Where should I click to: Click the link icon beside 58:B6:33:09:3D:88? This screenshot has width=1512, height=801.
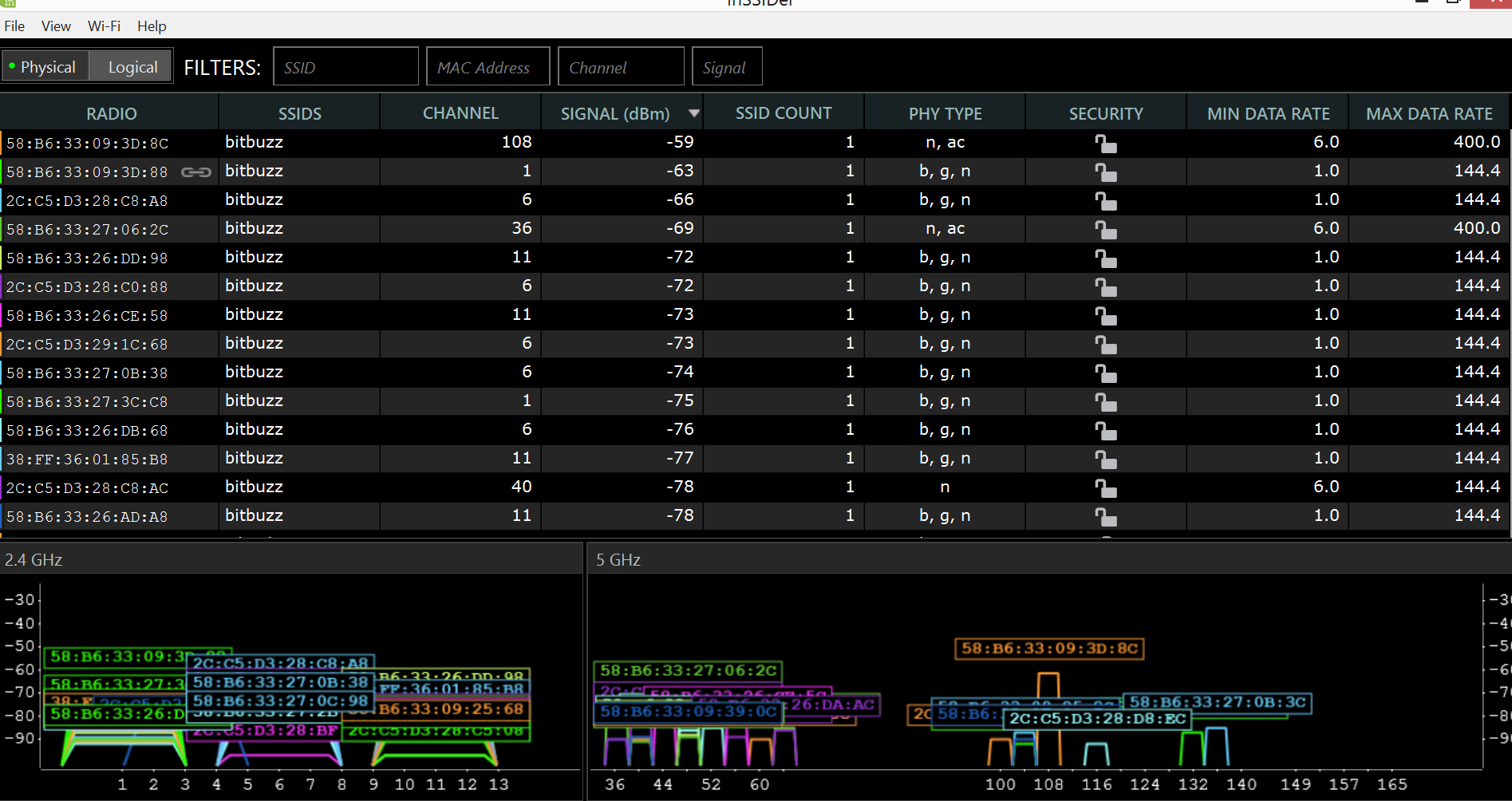point(195,172)
